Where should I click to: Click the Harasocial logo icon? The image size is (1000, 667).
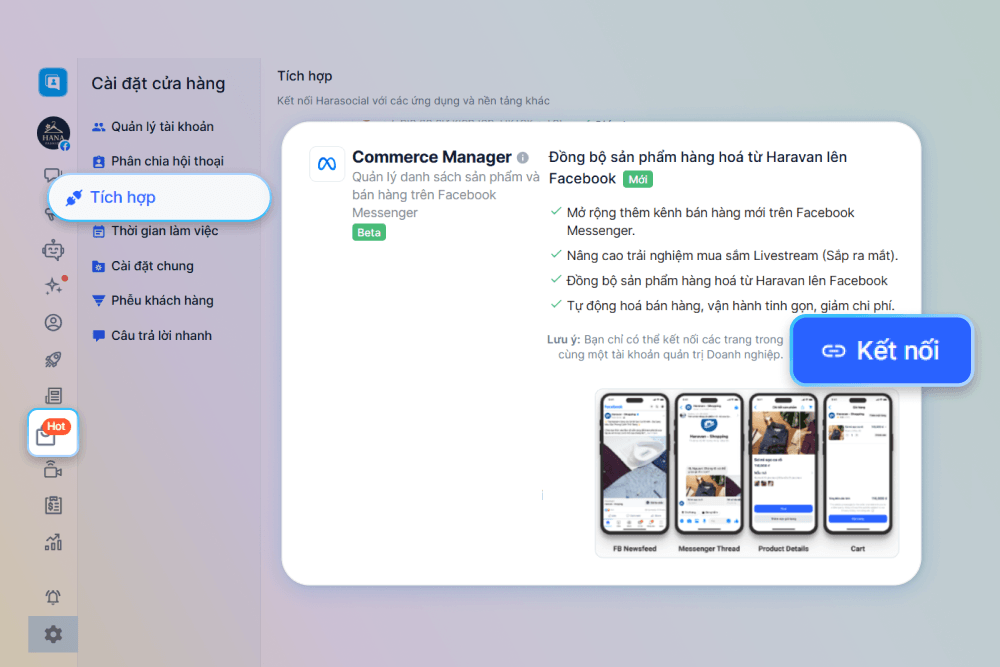pos(53,82)
